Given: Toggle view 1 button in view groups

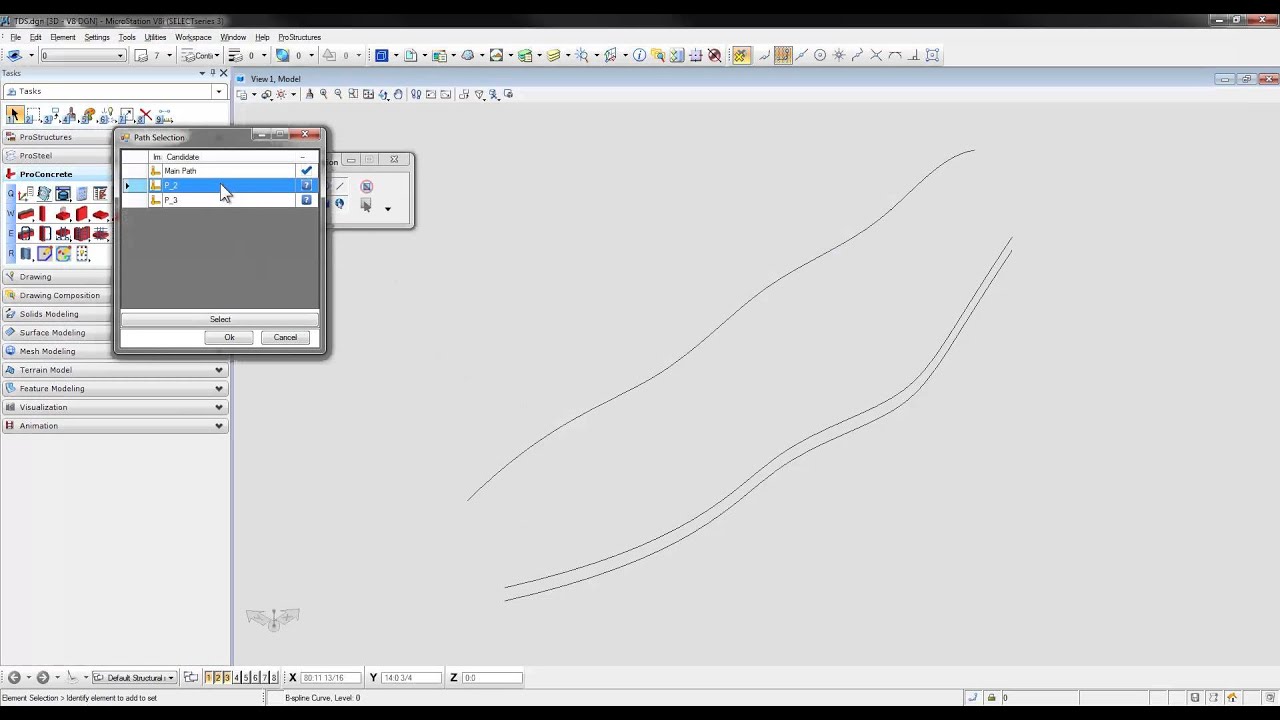Looking at the screenshot, I should pos(209,678).
